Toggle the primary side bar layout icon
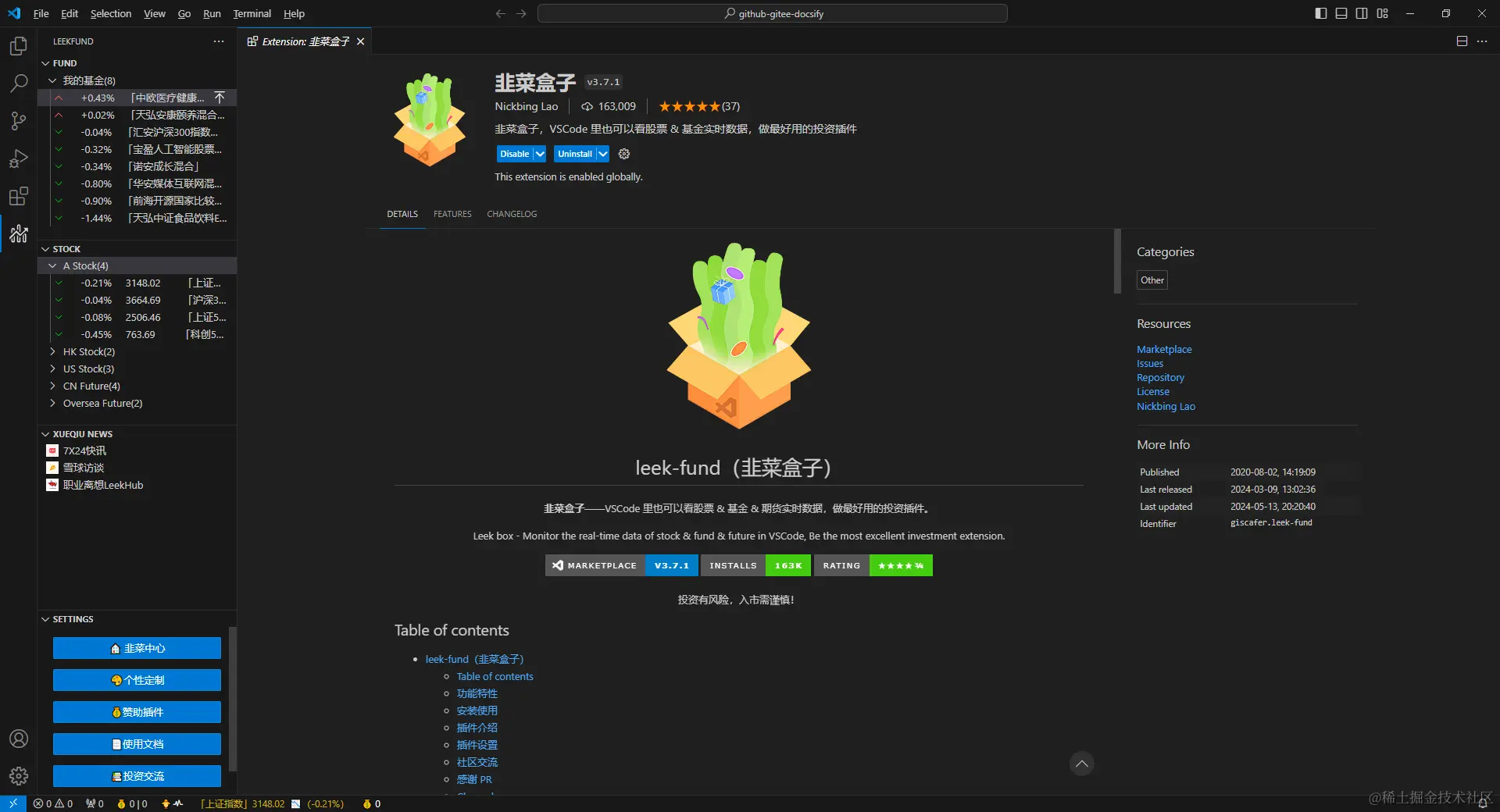This screenshot has width=1500, height=812. (1321, 13)
